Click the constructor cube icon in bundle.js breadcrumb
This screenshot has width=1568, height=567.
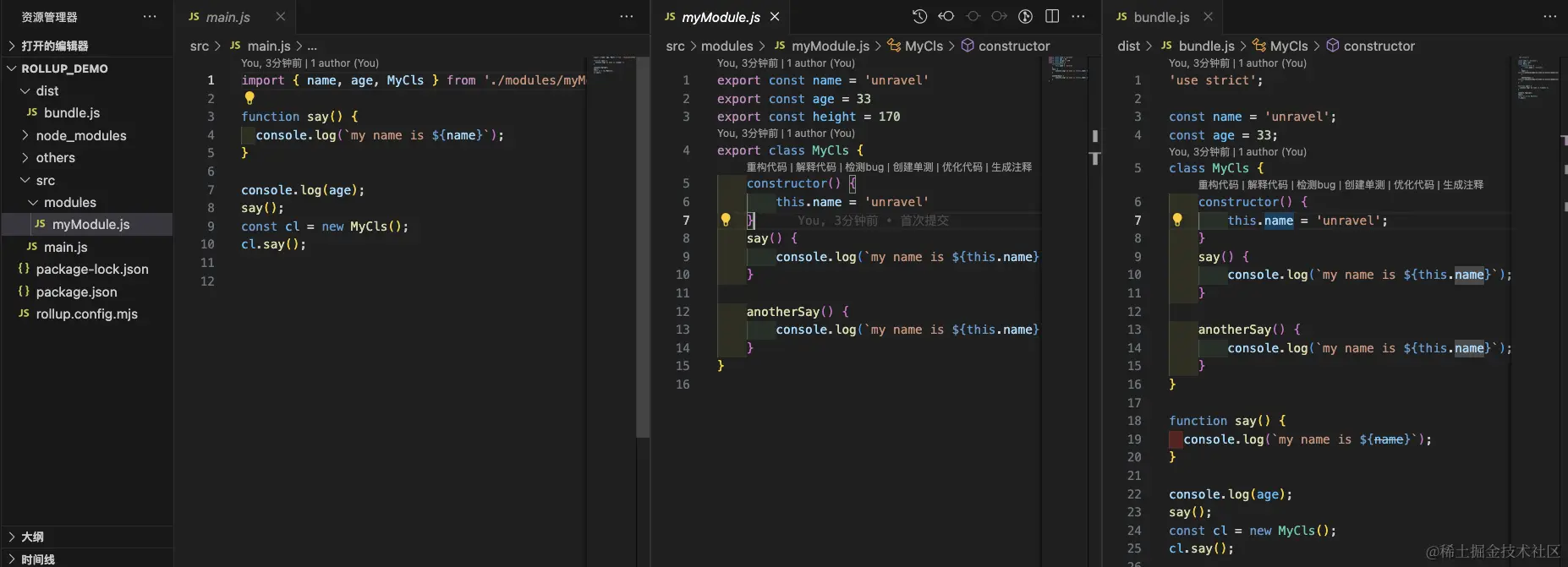1333,46
